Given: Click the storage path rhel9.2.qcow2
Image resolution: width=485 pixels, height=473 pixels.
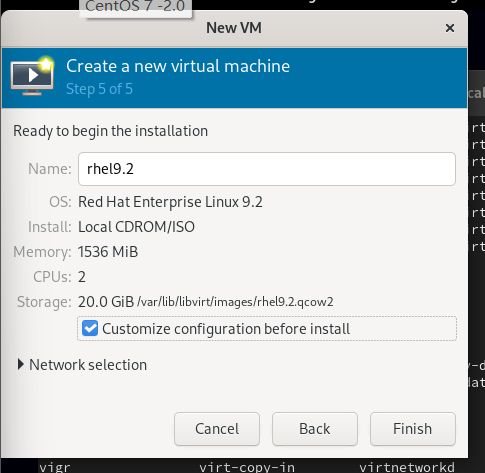Looking at the screenshot, I should coord(235,302).
